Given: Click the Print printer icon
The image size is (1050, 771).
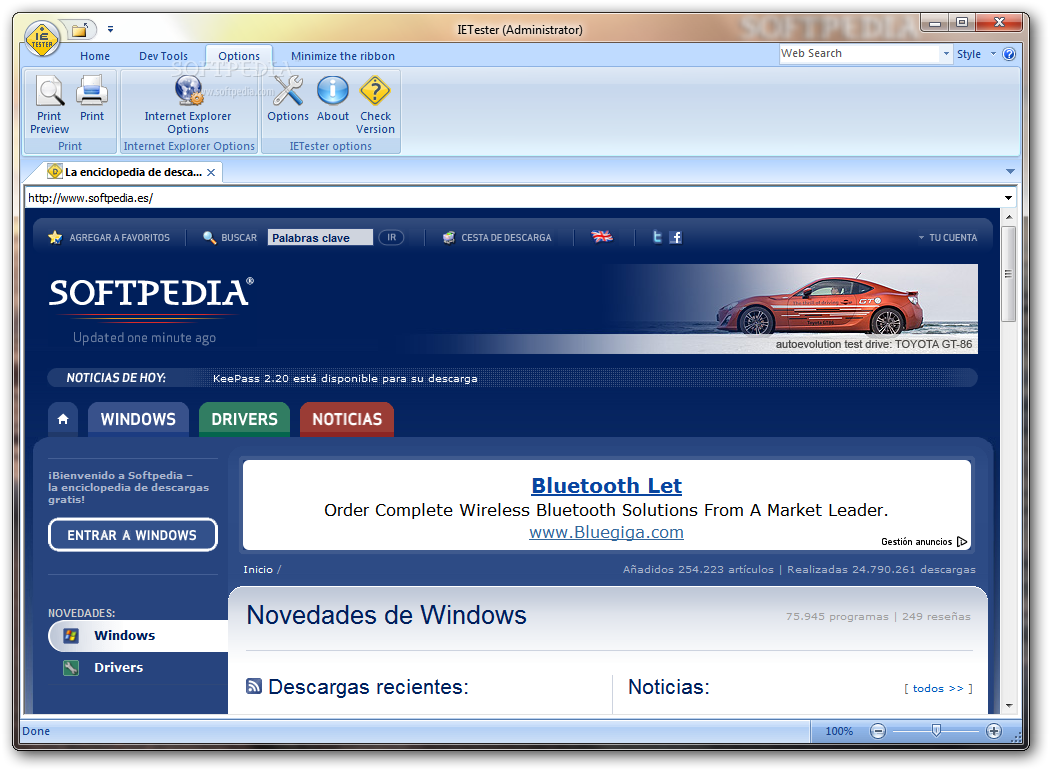Looking at the screenshot, I should point(92,90).
